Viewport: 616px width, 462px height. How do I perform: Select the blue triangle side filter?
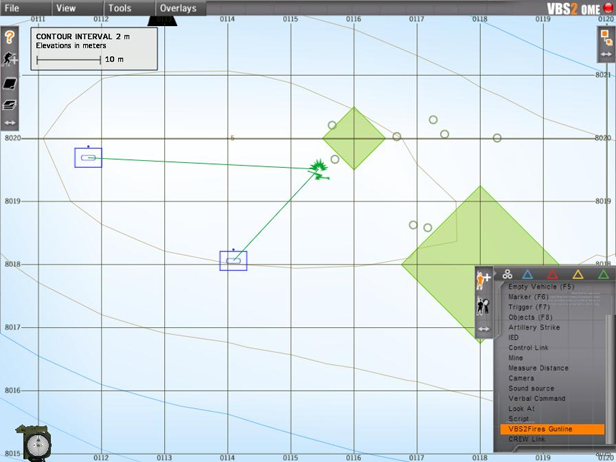coord(527,275)
